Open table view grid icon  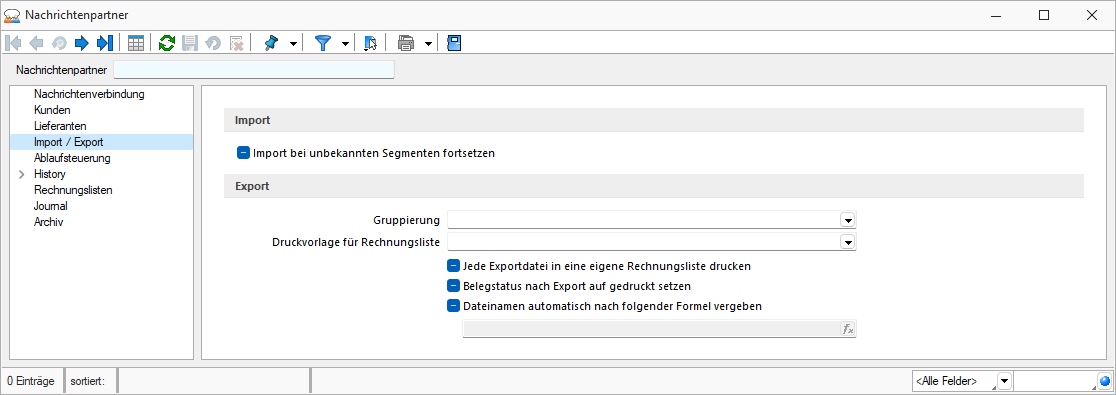pyautogui.click(x=135, y=43)
